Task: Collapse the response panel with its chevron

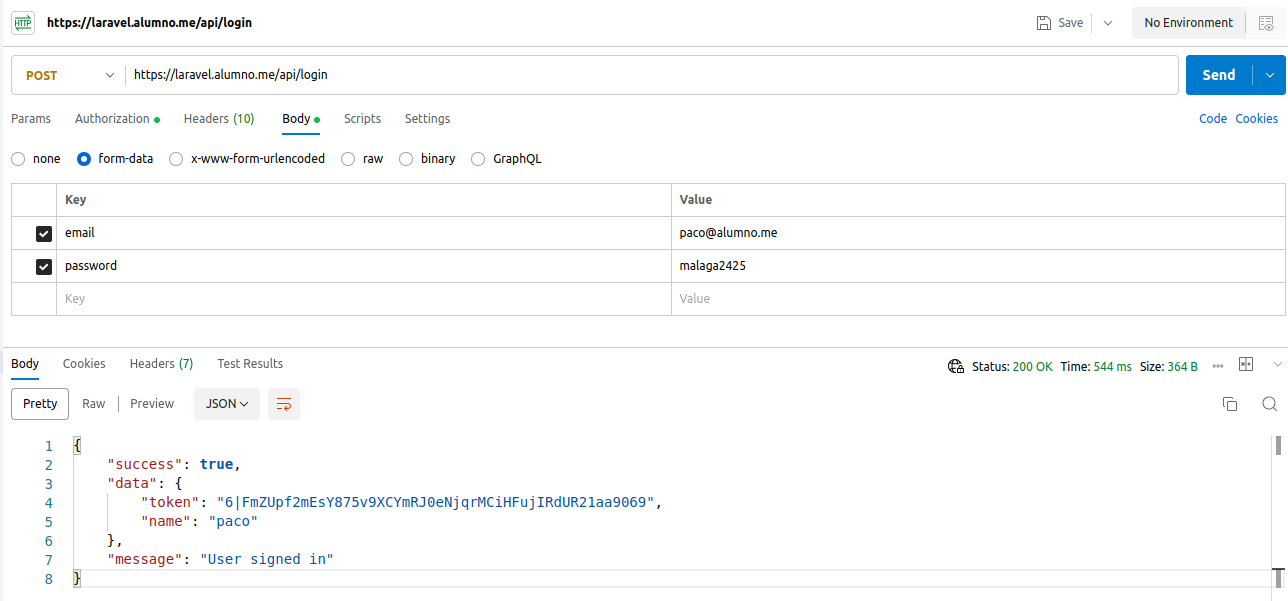Action: (x=1277, y=365)
